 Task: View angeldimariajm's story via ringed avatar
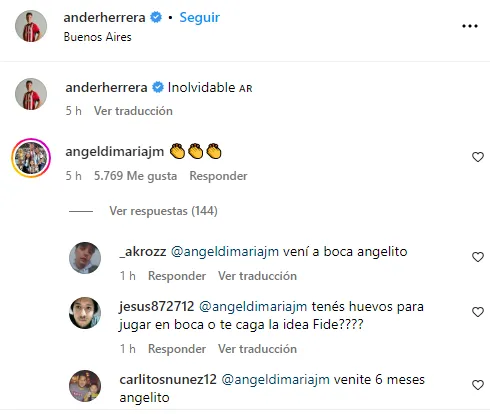[31, 158]
